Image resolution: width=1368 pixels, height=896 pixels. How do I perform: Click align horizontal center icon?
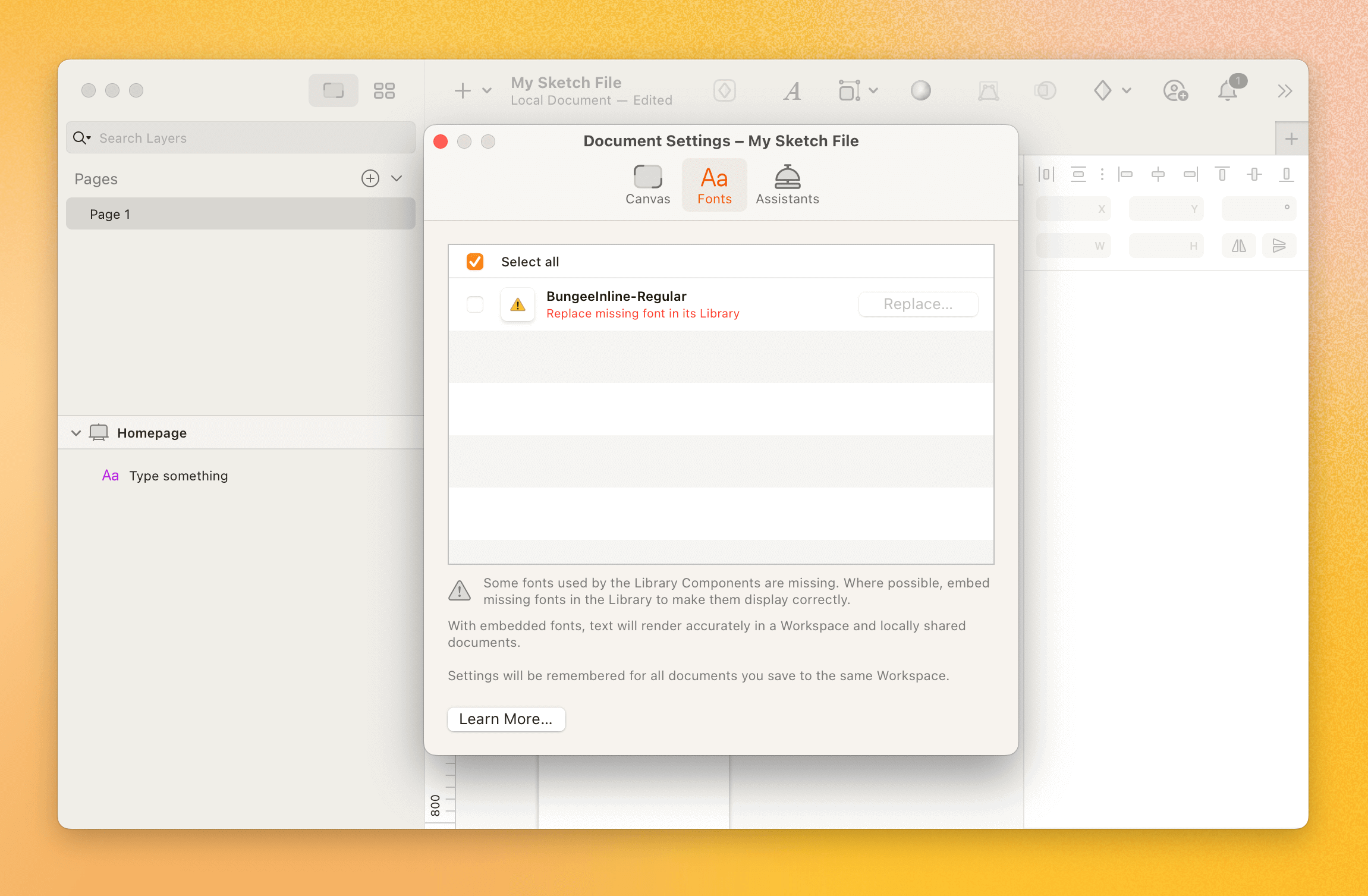click(1158, 174)
